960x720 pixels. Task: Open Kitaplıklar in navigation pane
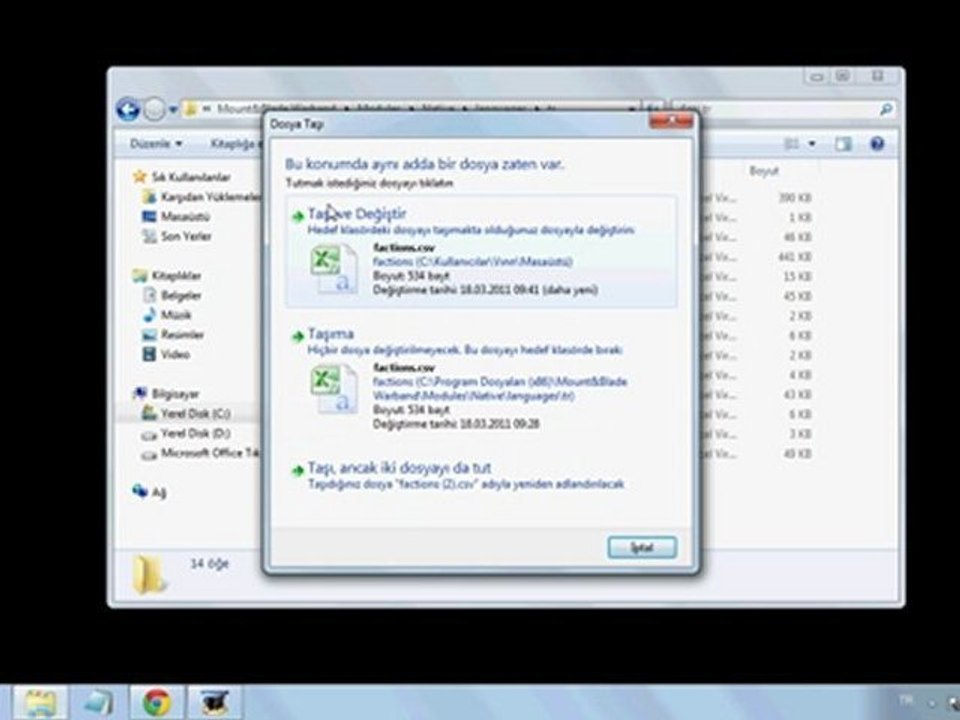[x=167, y=276]
